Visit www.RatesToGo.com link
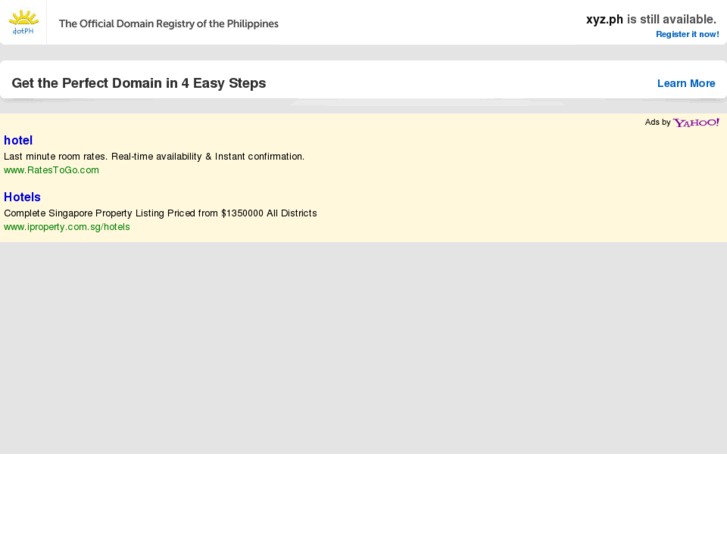The width and height of the screenshot is (727, 545). (x=51, y=170)
